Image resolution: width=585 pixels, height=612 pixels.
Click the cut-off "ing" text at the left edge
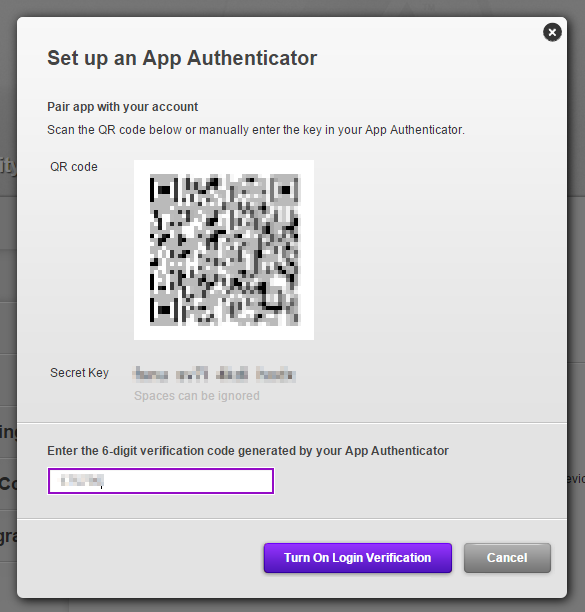pyautogui.click(x=8, y=432)
